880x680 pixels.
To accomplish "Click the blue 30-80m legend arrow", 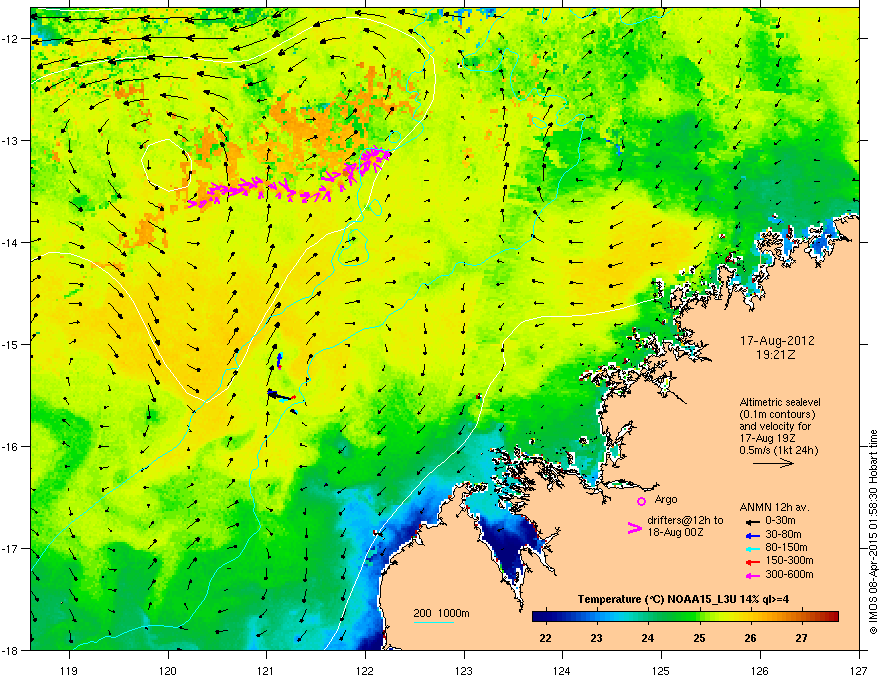I will pos(751,535).
